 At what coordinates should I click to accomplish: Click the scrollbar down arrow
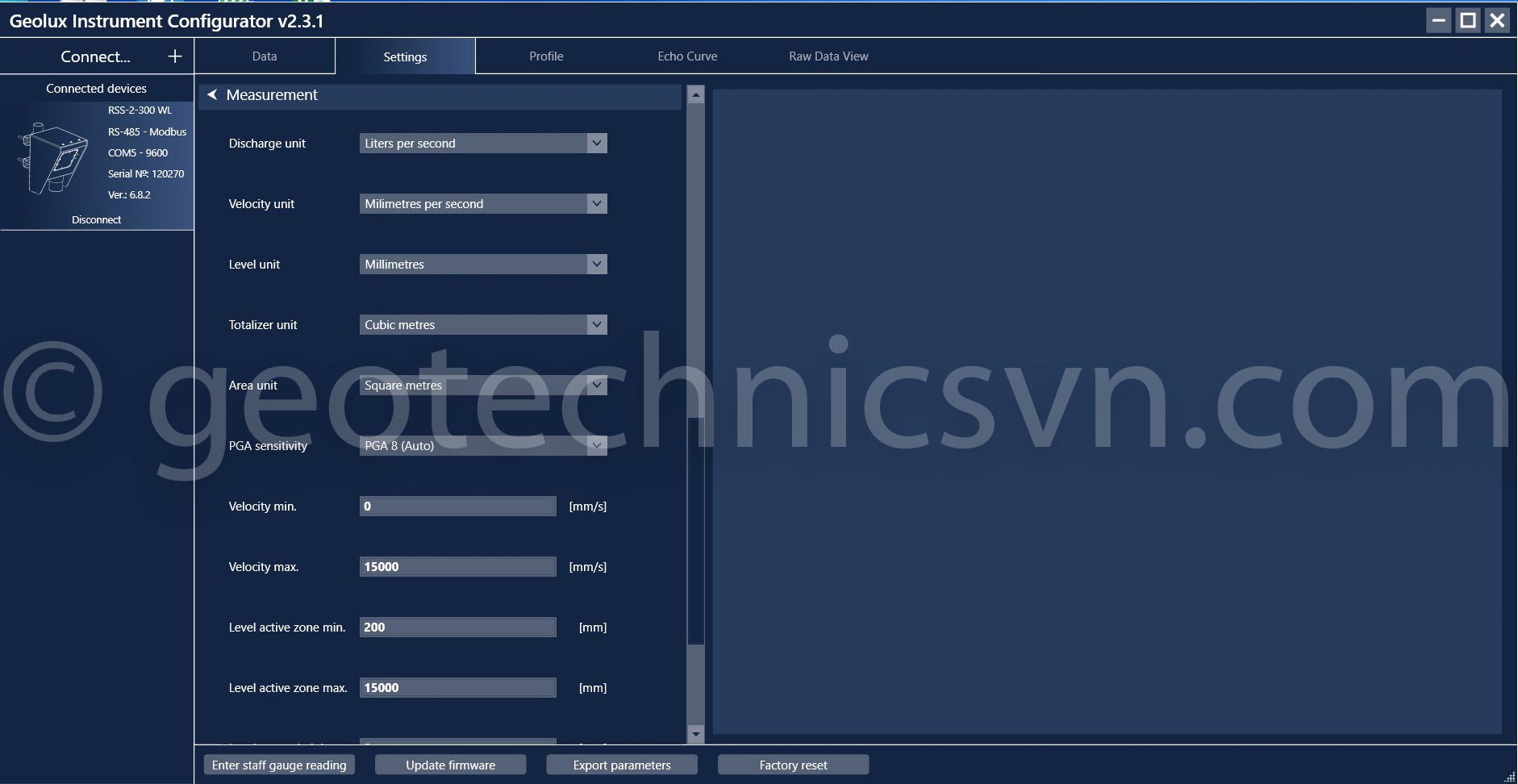click(695, 734)
